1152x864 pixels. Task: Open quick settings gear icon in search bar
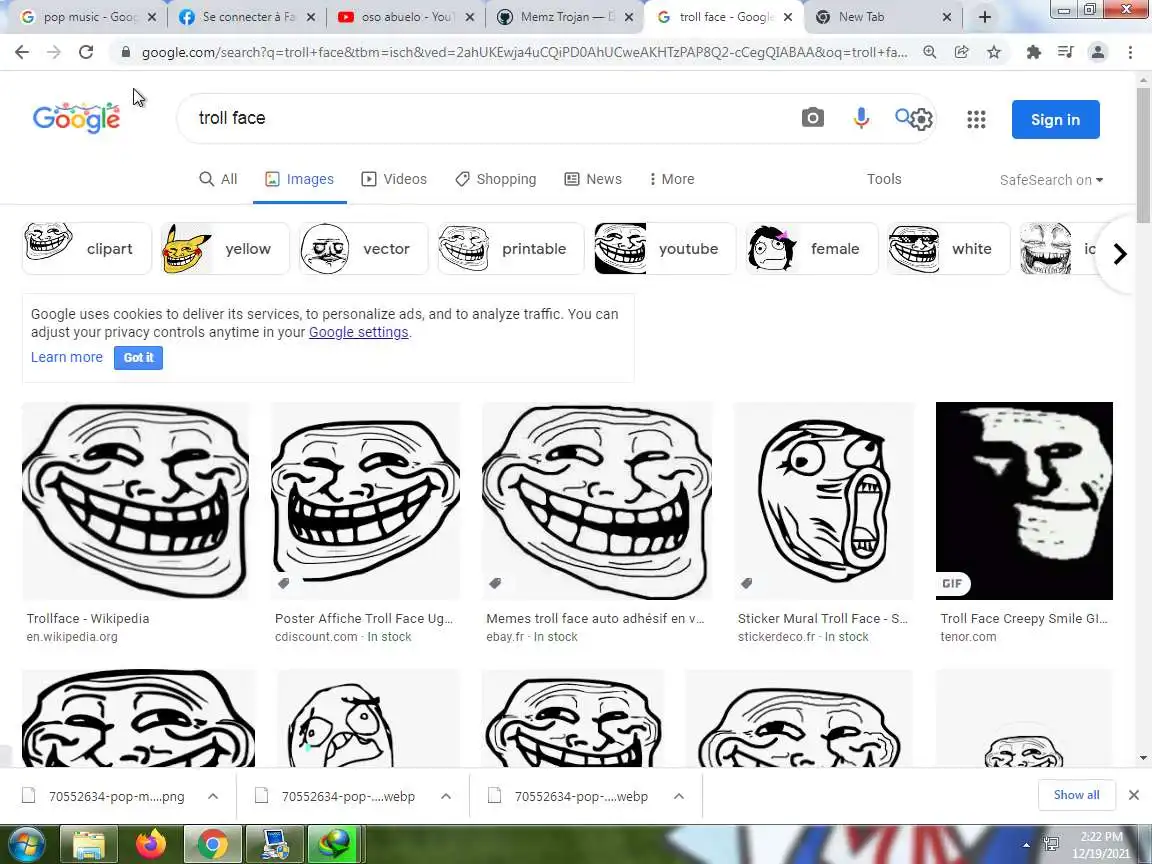tap(921, 119)
